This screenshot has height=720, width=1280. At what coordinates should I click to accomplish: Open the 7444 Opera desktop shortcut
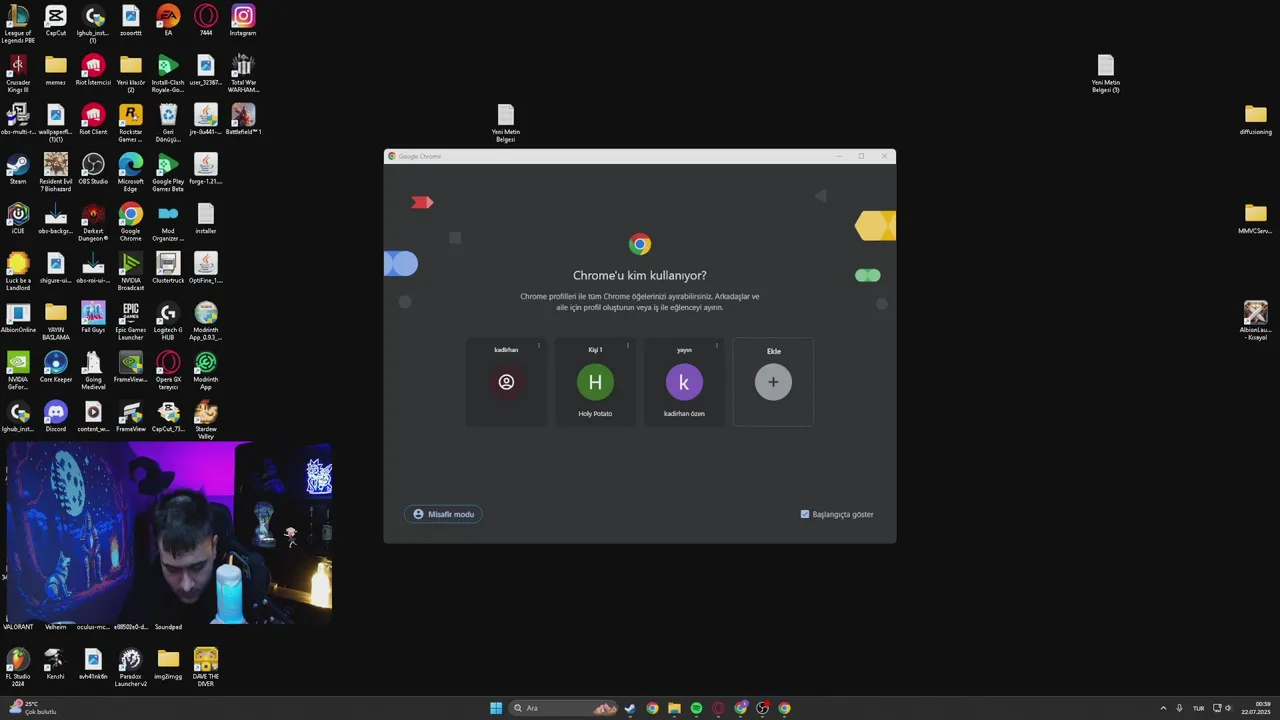206,21
